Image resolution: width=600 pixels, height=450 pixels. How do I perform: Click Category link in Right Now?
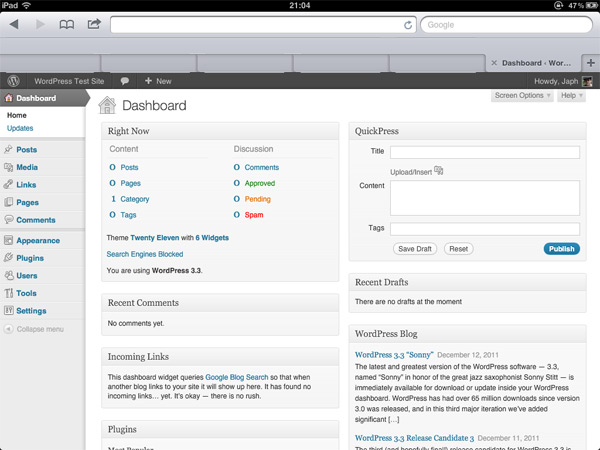(135, 199)
